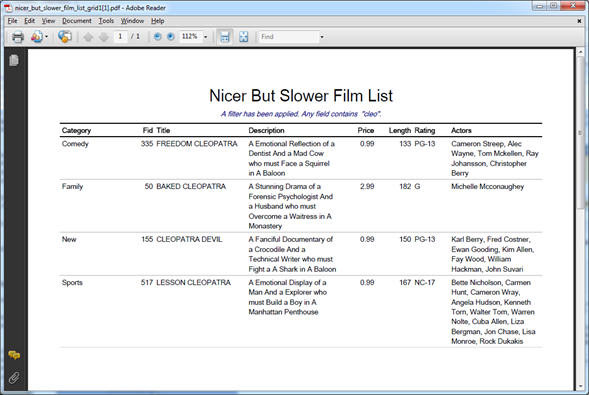The image size is (589, 395).
Task: Click the zoom in circle button
Action: (x=171, y=36)
